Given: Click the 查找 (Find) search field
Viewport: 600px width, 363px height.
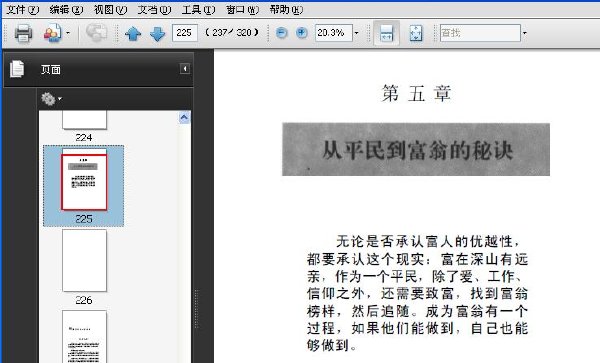Looking at the screenshot, I should (x=480, y=33).
